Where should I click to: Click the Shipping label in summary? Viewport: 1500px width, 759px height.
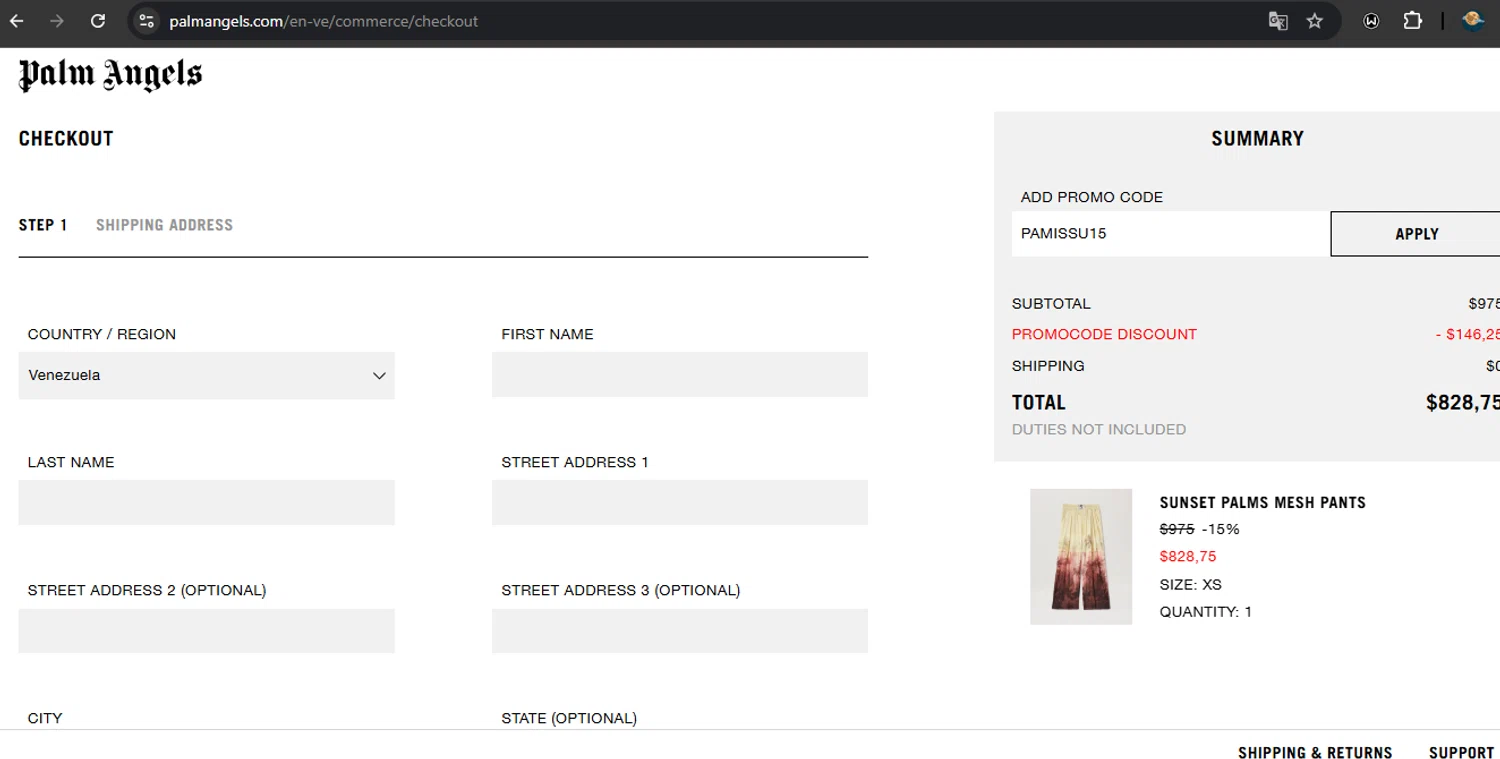pyautogui.click(x=1048, y=365)
